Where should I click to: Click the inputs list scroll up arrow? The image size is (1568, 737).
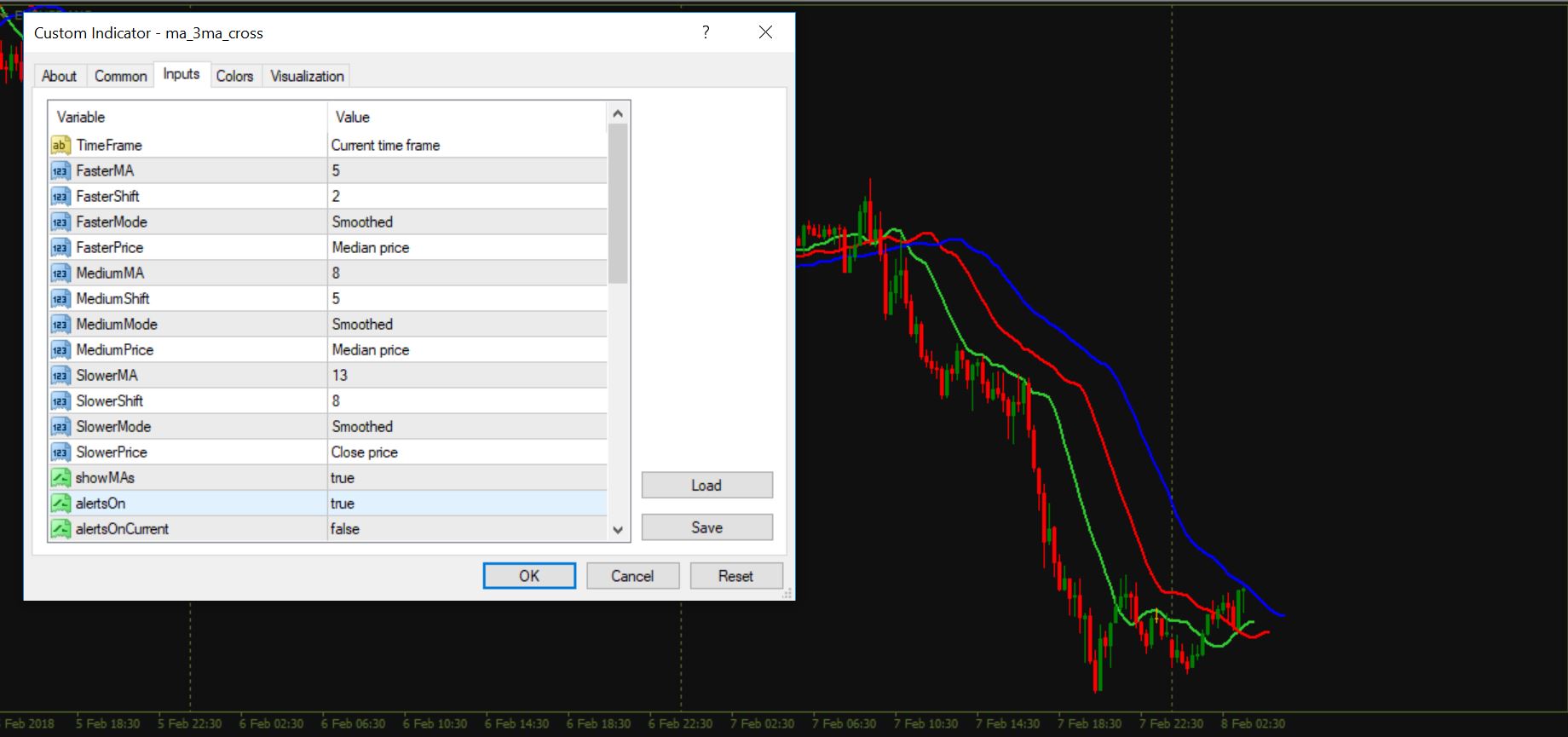tap(619, 113)
